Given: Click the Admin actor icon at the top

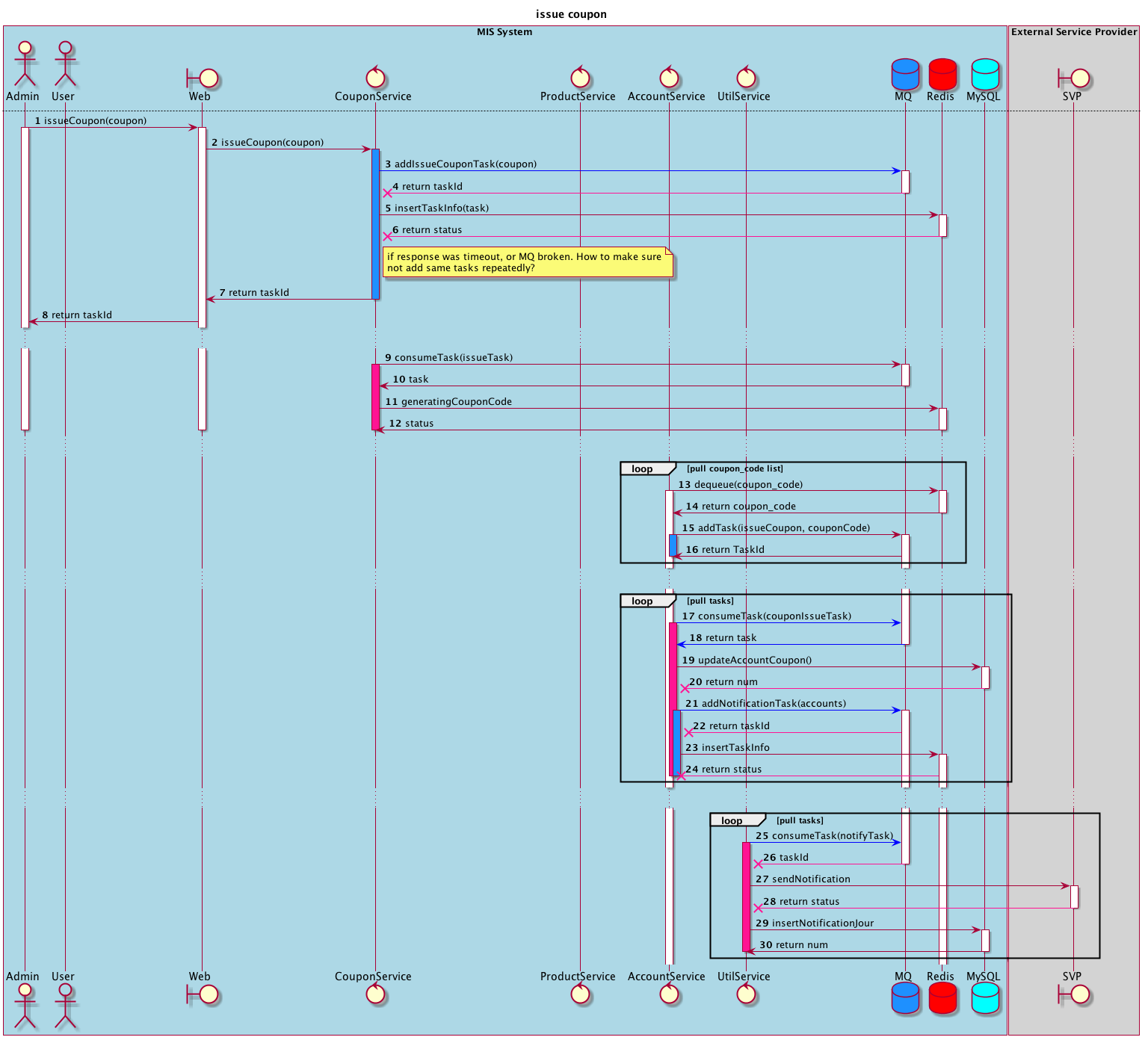Looking at the screenshot, I should tap(25, 64).
